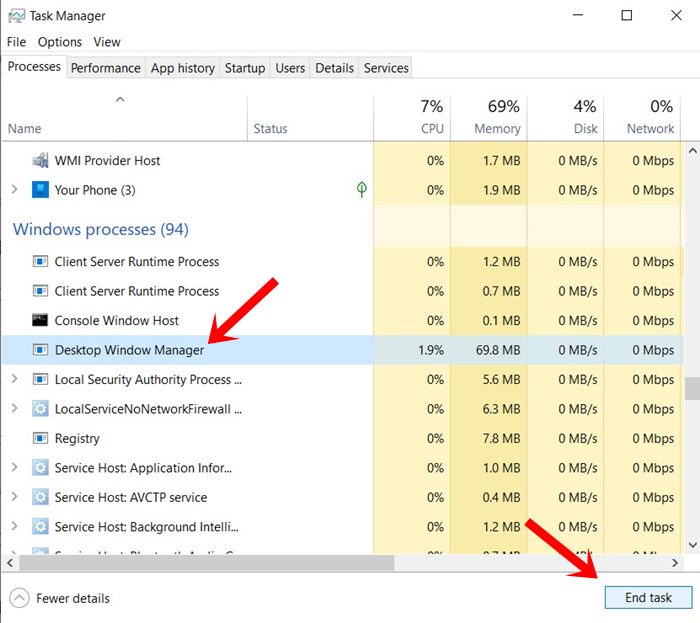Sort processes by Memory column header
Screen dimensions: 700x623
489,118
